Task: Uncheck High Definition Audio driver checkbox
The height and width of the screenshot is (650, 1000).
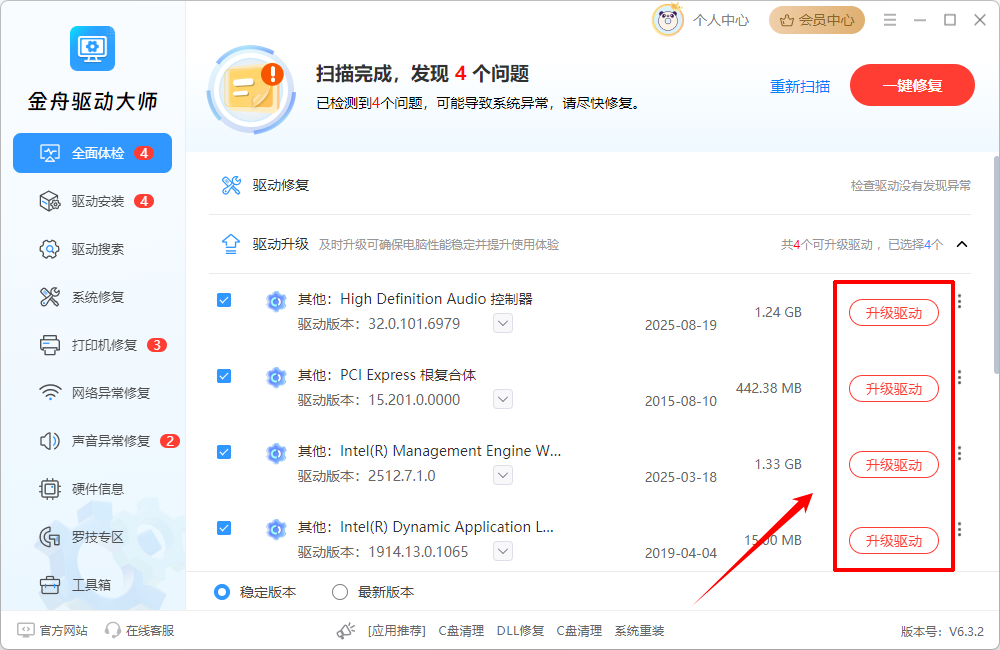Action: [224, 300]
